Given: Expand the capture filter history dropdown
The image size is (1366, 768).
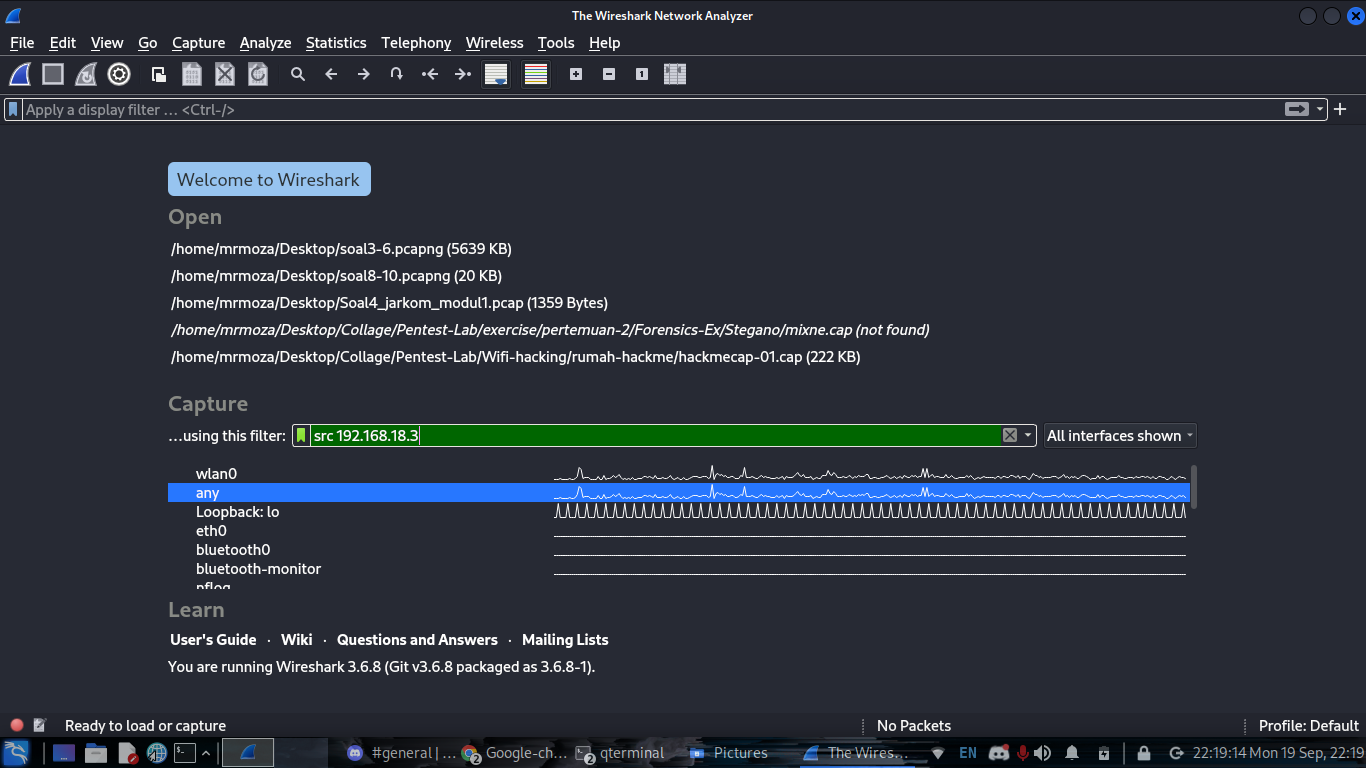Looking at the screenshot, I should pos(1026,435).
